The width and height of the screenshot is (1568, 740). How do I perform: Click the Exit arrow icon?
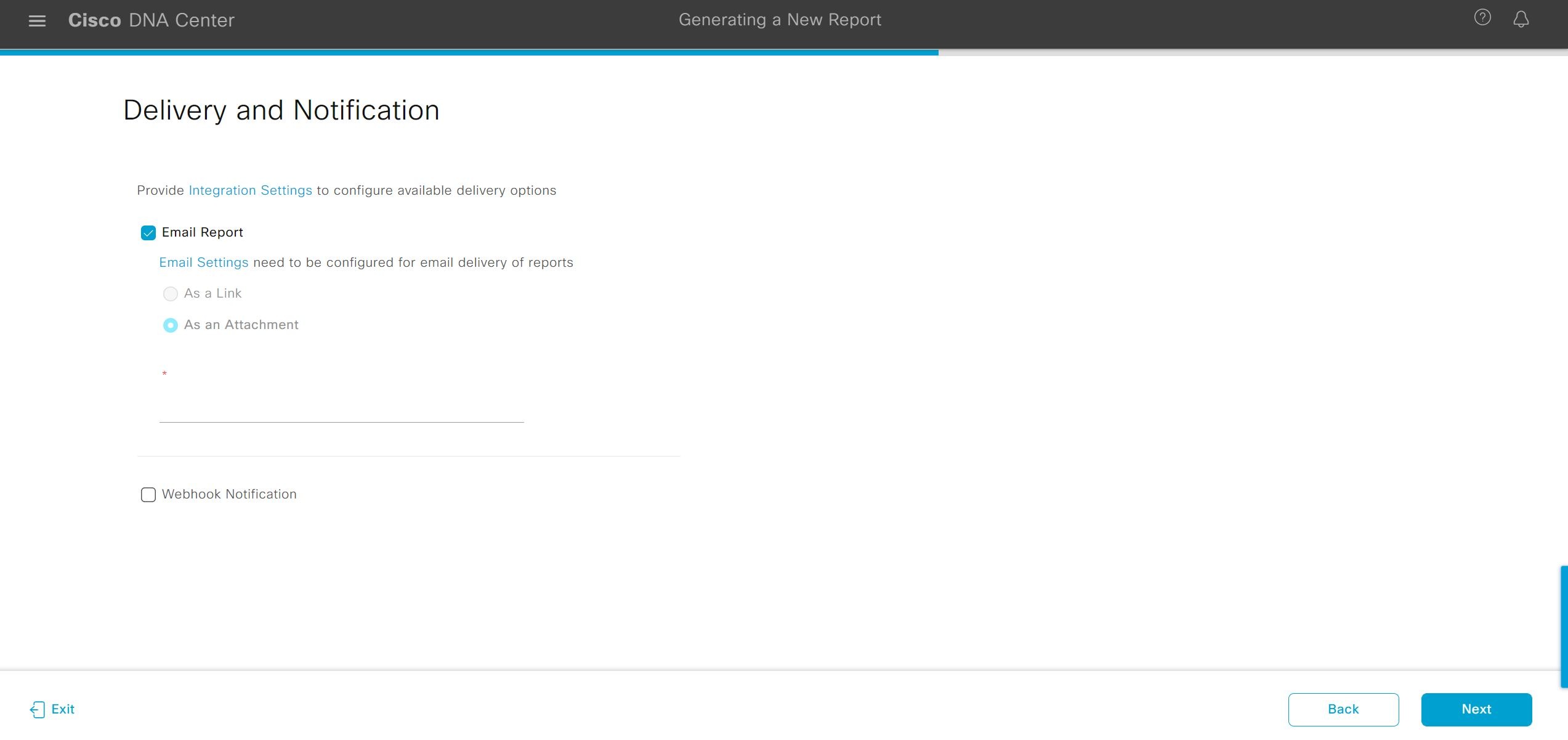pyautogui.click(x=38, y=709)
